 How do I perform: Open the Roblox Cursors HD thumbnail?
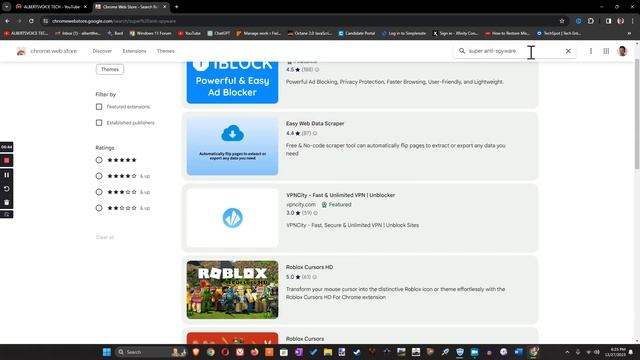232,290
